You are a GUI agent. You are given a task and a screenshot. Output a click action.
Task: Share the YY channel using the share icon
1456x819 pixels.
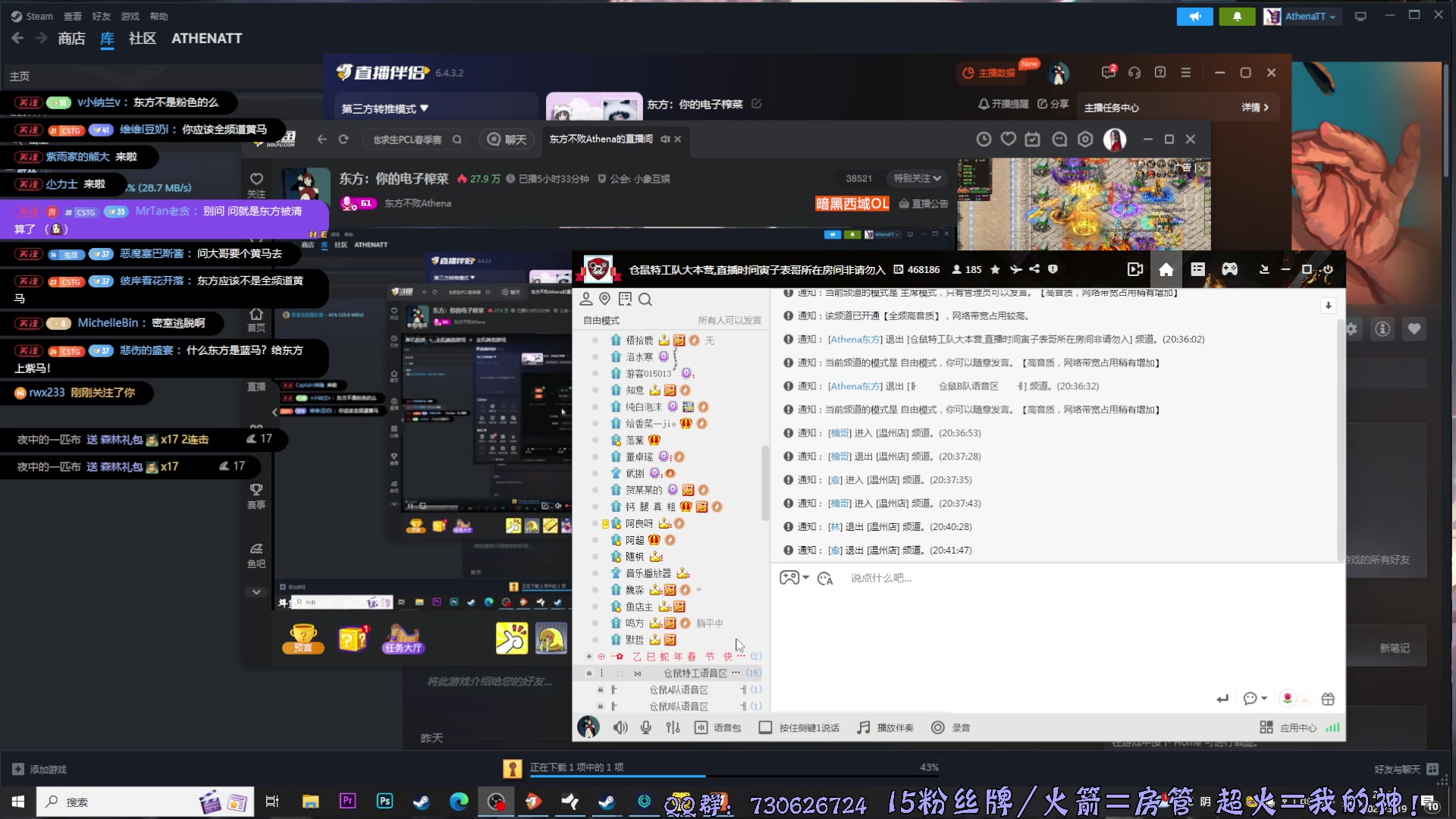click(x=1034, y=269)
